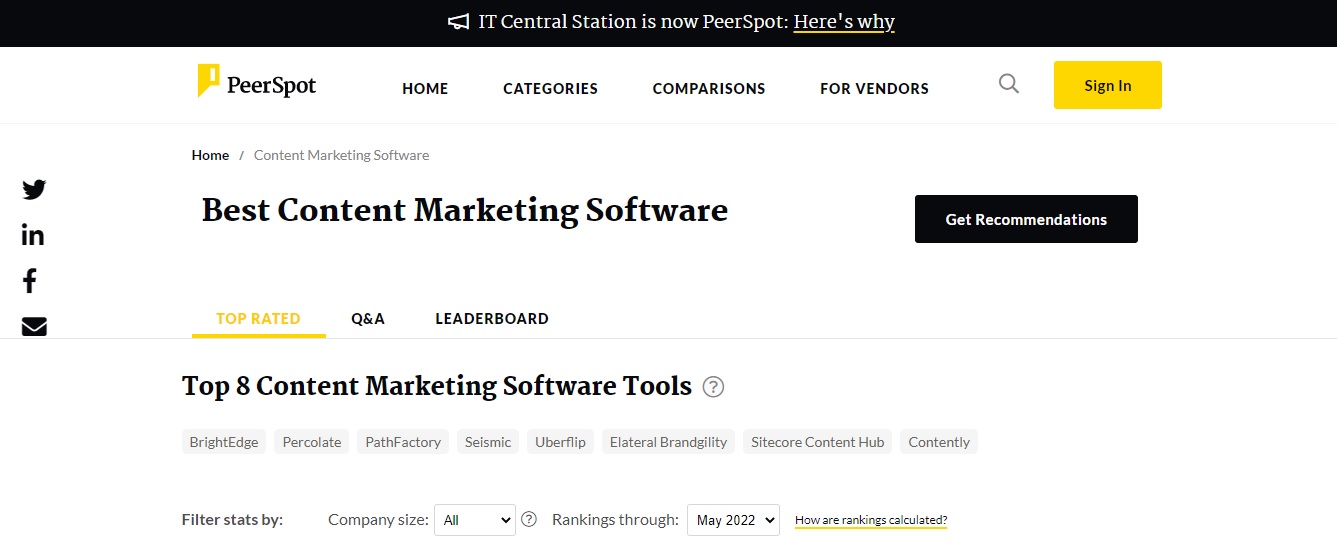Click the PeerSpot logo
The height and width of the screenshot is (551, 1337).
pyautogui.click(x=257, y=82)
